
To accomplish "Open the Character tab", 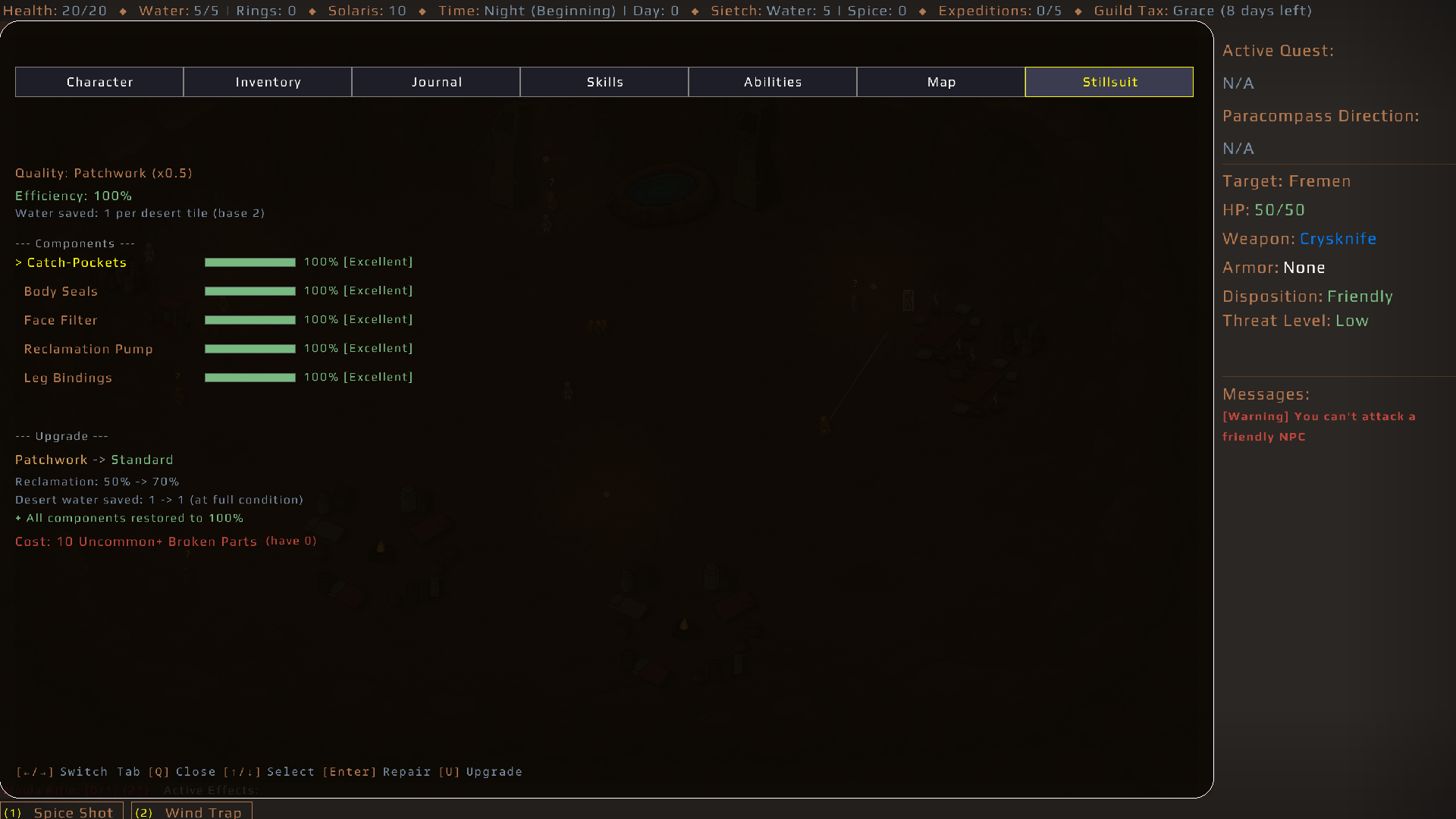I will click(x=99, y=82).
